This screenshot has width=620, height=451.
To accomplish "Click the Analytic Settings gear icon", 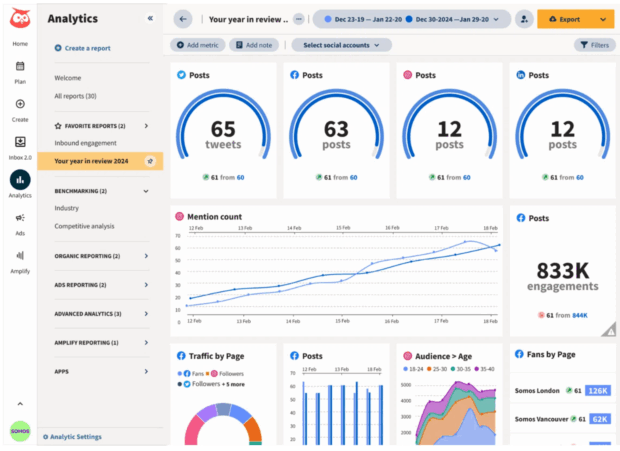I will pyautogui.click(x=45, y=437).
